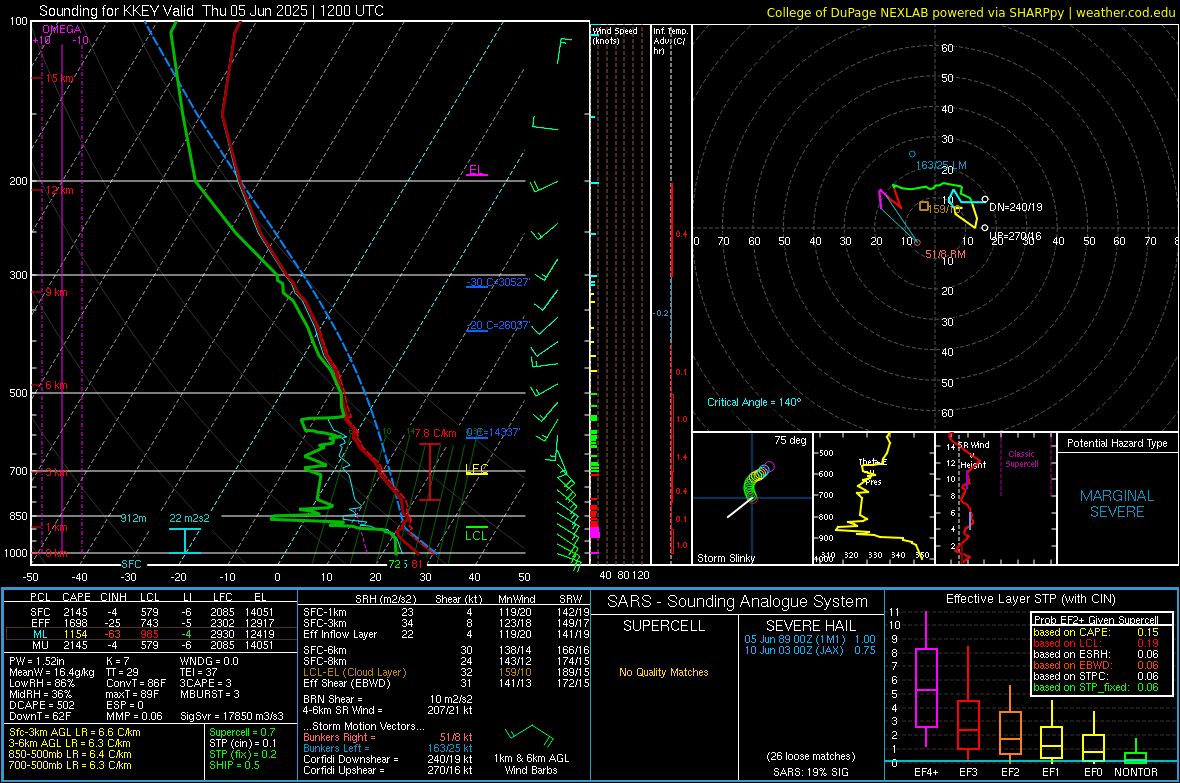Click the 05 Jun 89 00Z (1M1) hail match
The width and height of the screenshot is (1180, 783).
tap(810, 639)
